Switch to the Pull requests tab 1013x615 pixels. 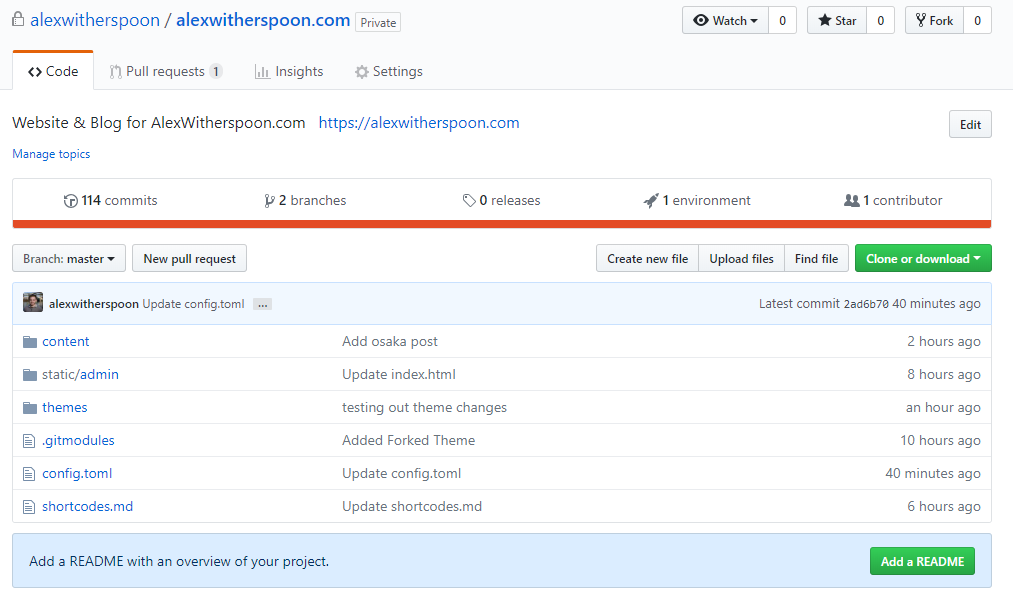pyautogui.click(x=164, y=72)
